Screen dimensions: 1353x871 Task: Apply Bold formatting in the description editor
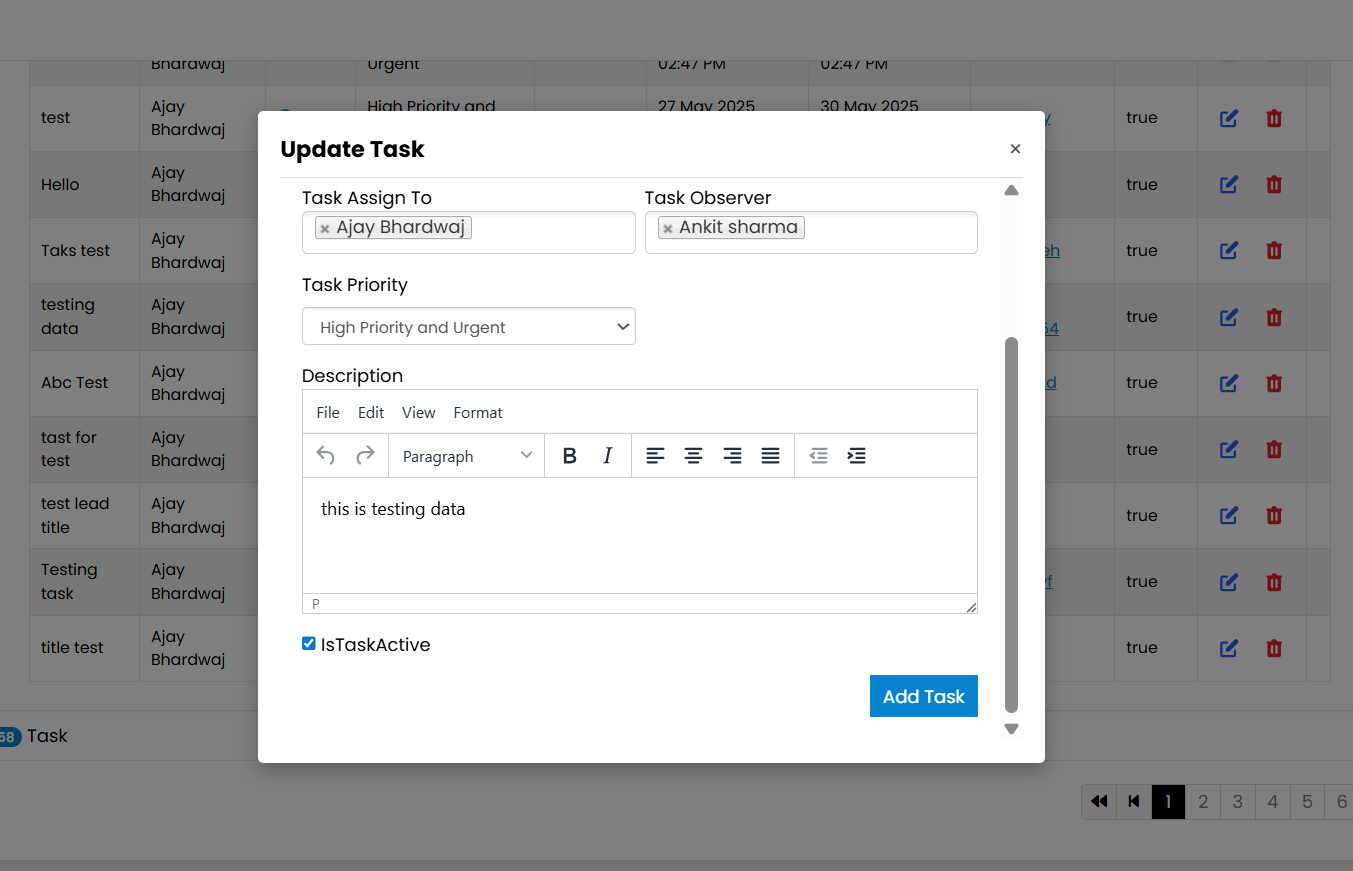coord(569,455)
